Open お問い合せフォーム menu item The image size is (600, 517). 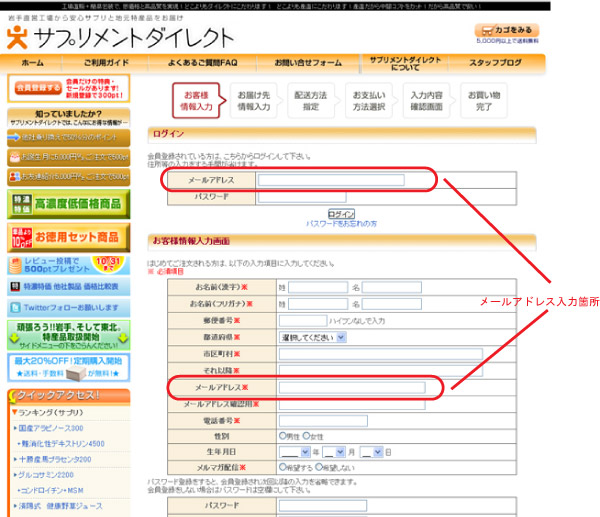(308, 63)
